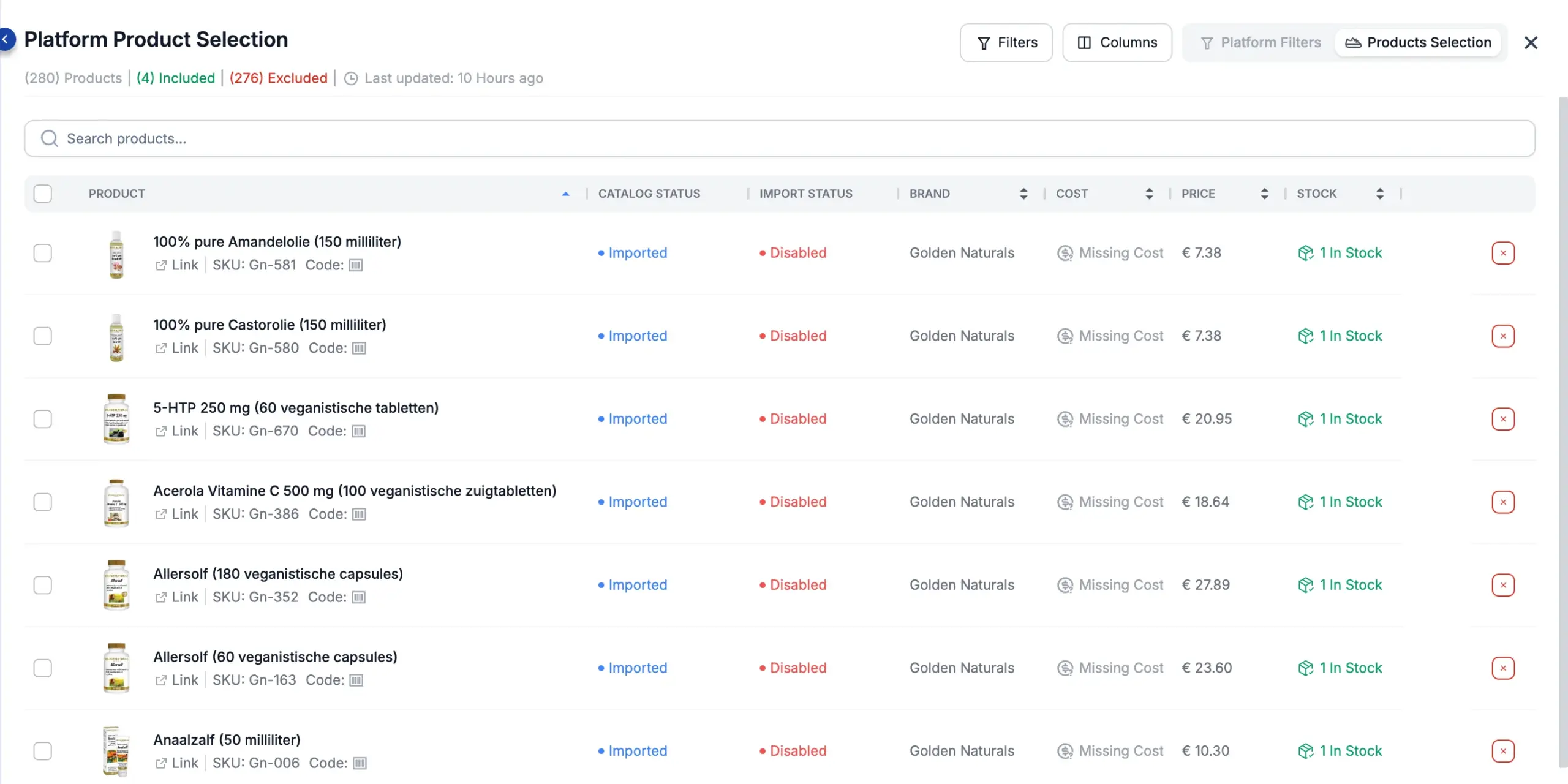Sort by the PRODUCT column arrow
Screen dimensions: 1568x784
click(566, 194)
